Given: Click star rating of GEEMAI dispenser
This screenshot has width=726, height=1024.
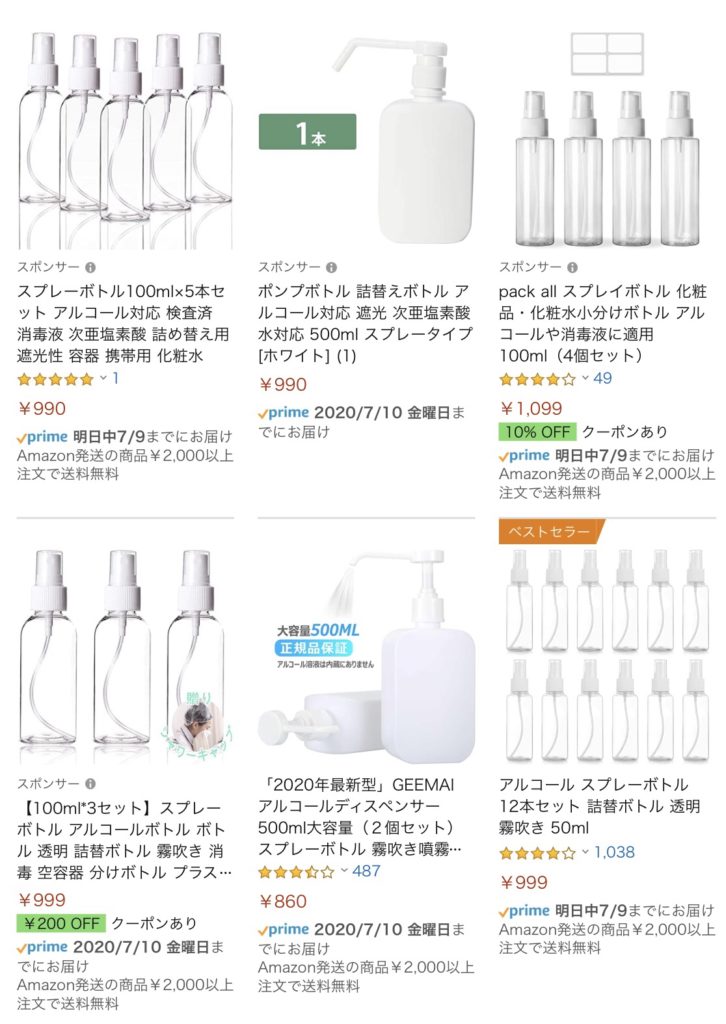Looking at the screenshot, I should (296, 872).
